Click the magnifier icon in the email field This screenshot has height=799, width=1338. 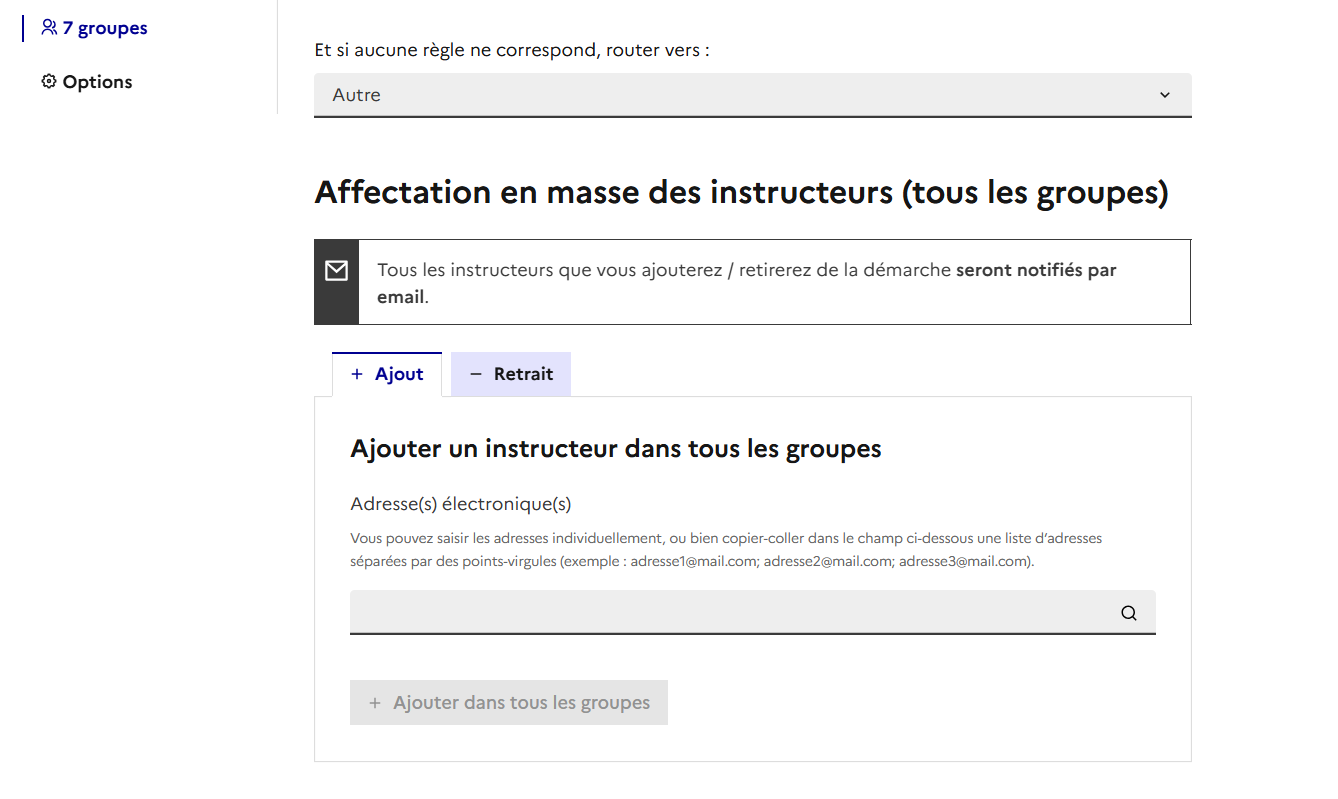(x=1129, y=613)
